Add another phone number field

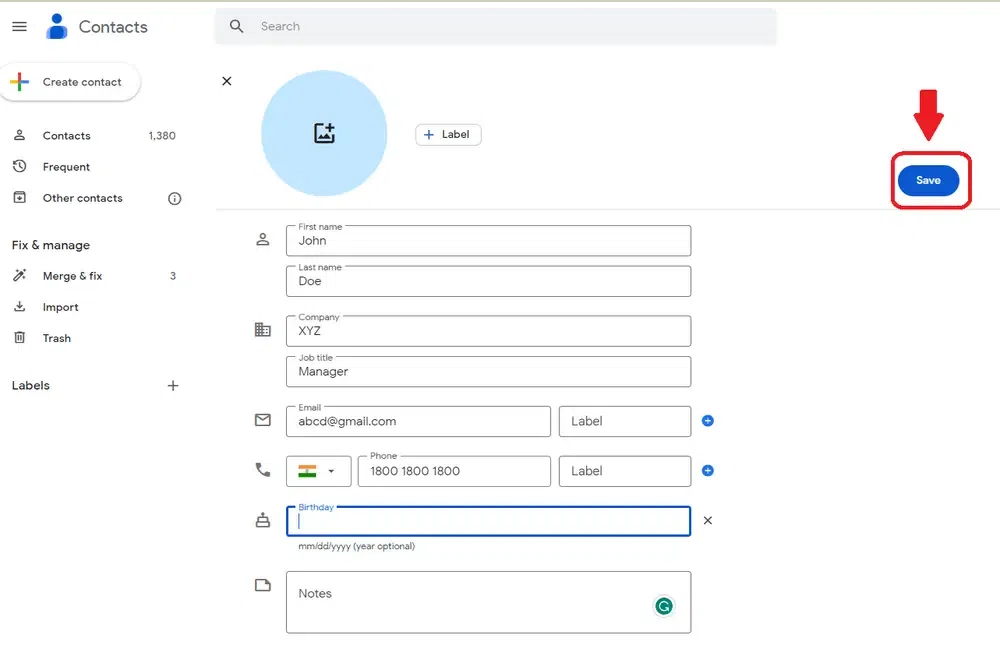click(708, 470)
